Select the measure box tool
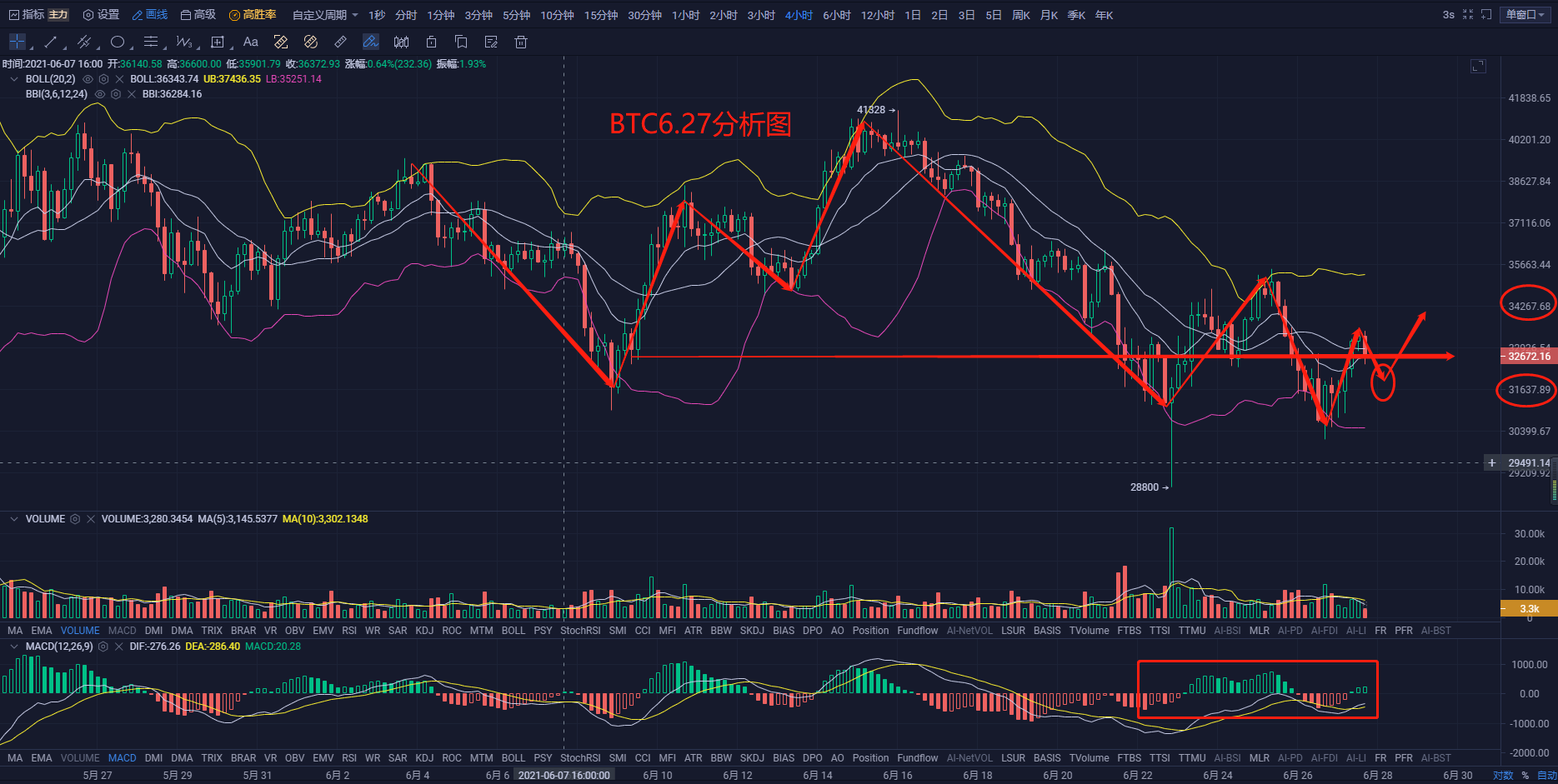The height and width of the screenshot is (784, 1558). [218, 42]
